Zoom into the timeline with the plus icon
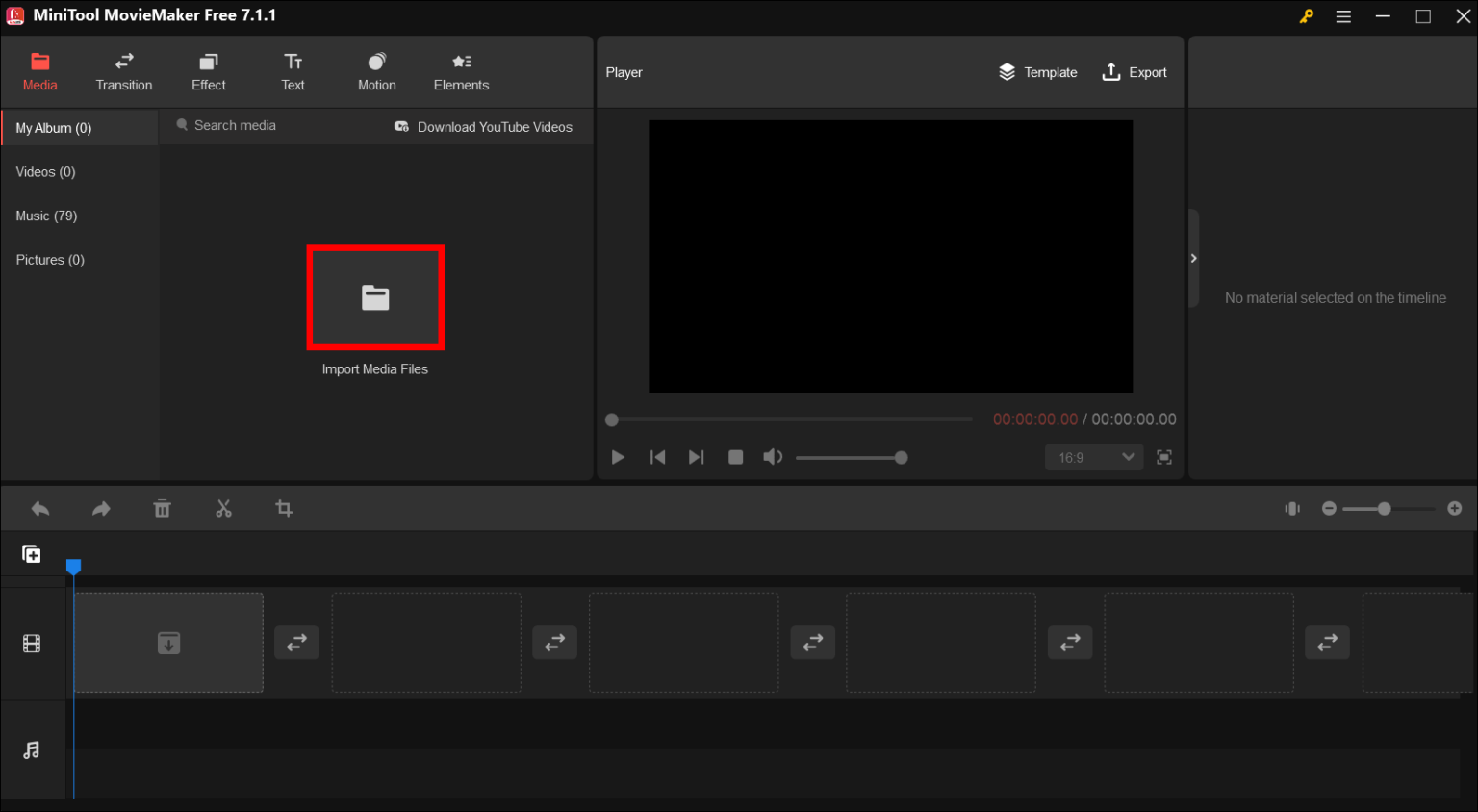Screen dimensions: 1478x812 pos(1455,508)
